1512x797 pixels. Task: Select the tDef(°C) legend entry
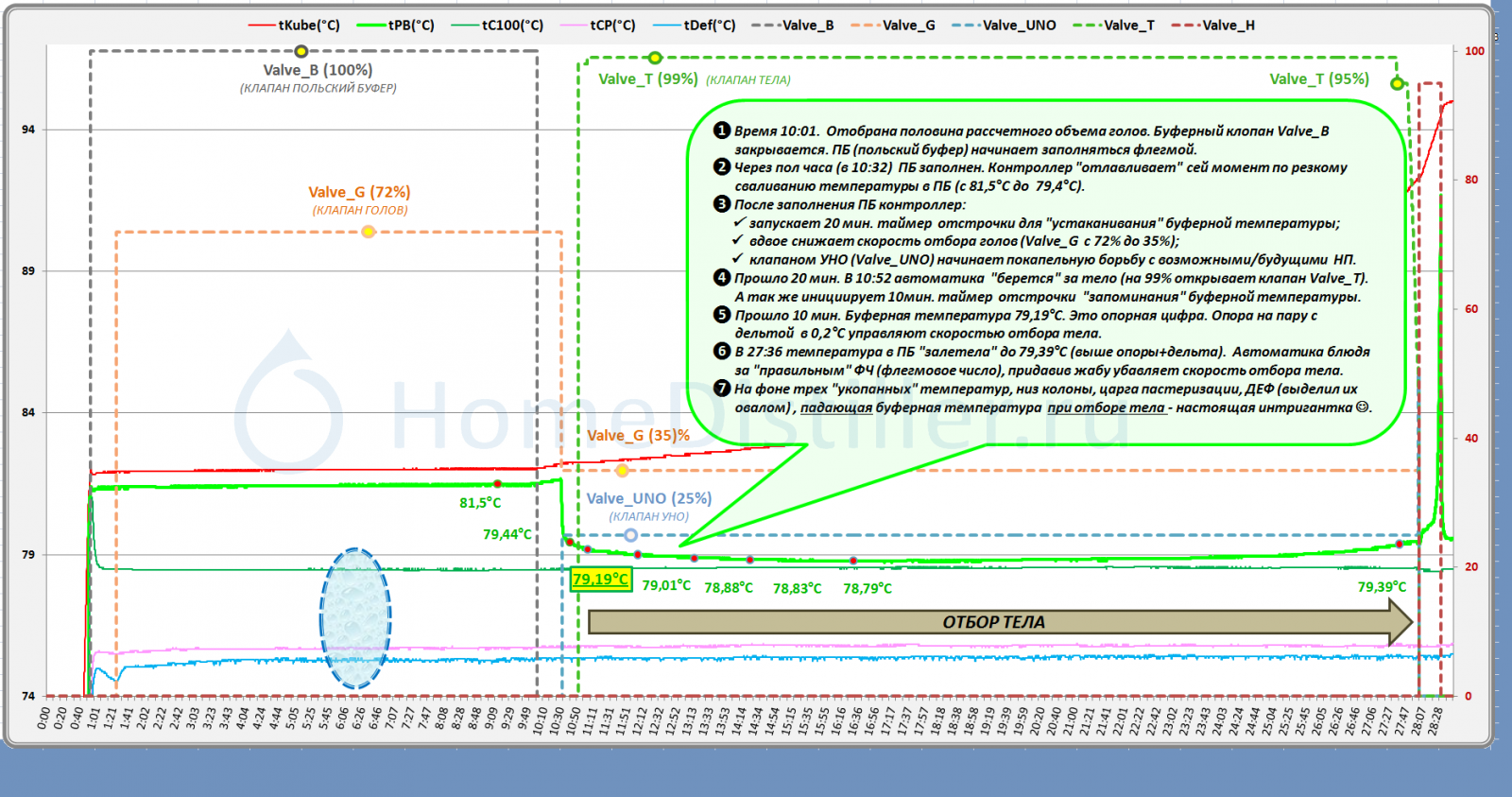point(695,26)
